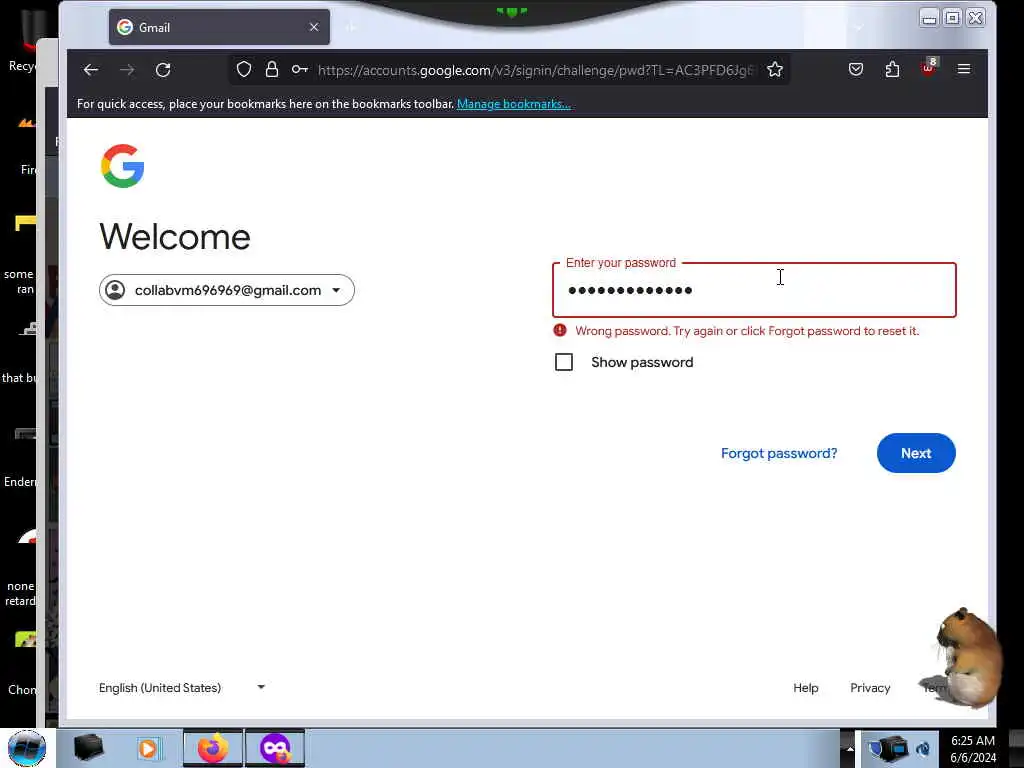This screenshot has width=1024, height=768.
Task: Open saved logins key icon in address bar
Action: [x=300, y=69]
